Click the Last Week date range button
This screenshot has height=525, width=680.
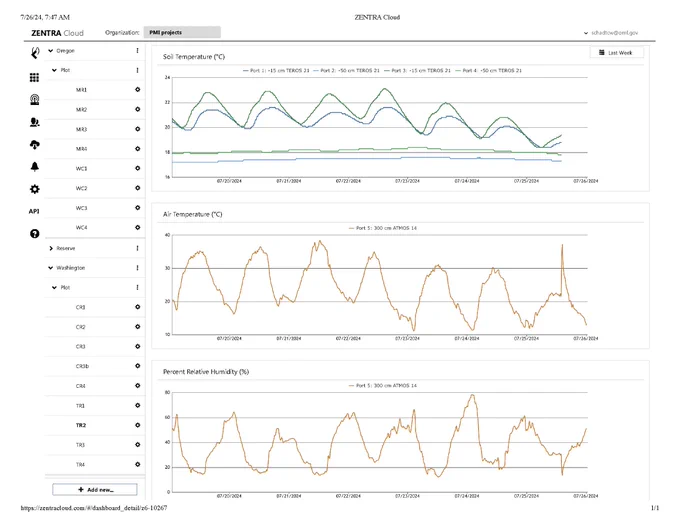[617, 52]
